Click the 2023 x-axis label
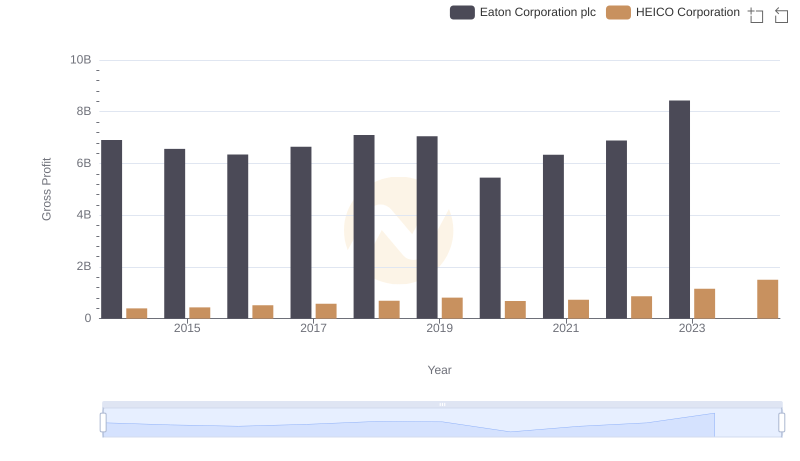Viewport: 800px width, 461px height. click(x=692, y=328)
